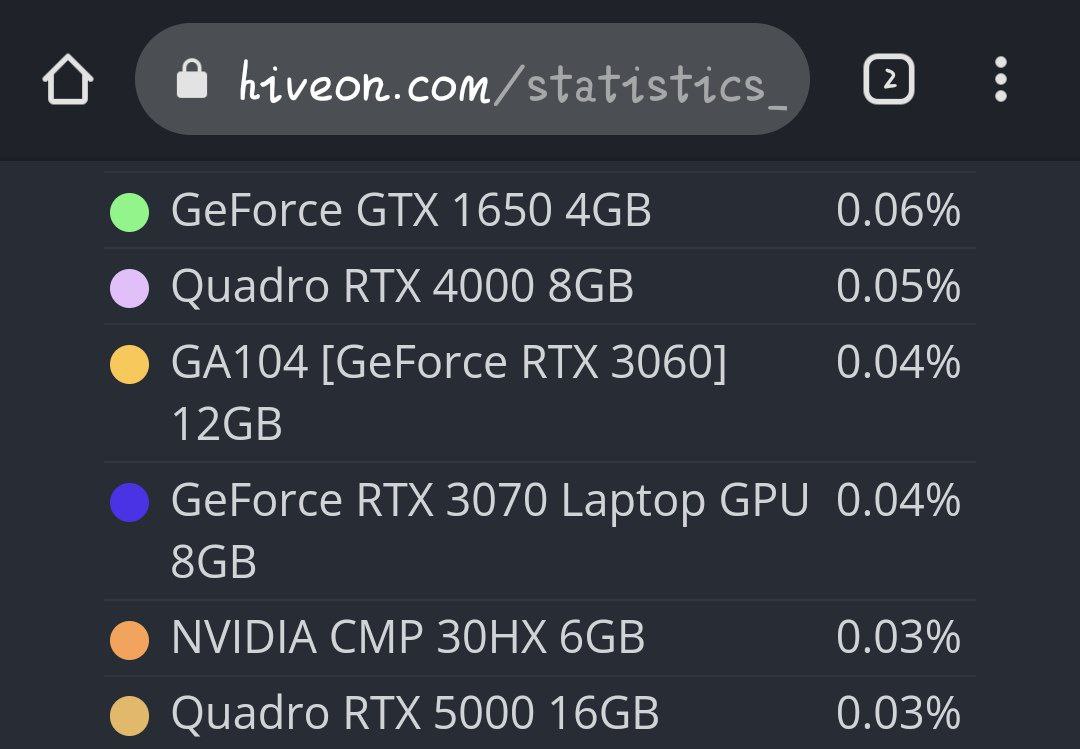
Task: Tap the 0.03% share for CMP 30HX
Action: coord(898,639)
